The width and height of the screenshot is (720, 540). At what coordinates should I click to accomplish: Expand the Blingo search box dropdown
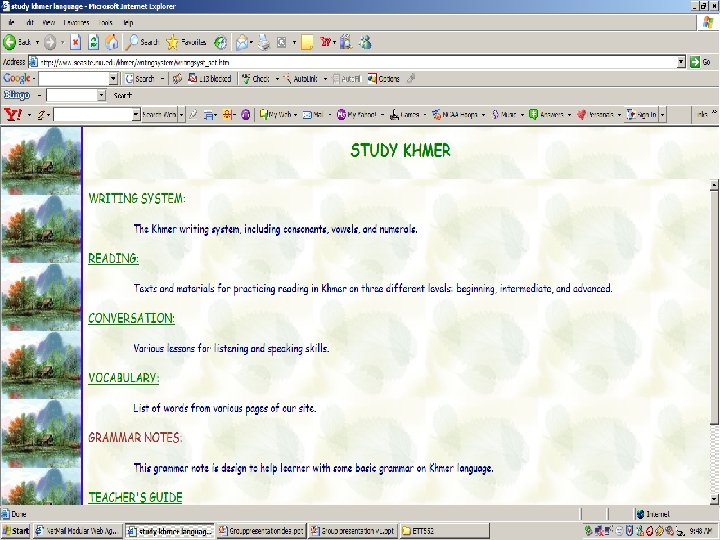tap(101, 96)
